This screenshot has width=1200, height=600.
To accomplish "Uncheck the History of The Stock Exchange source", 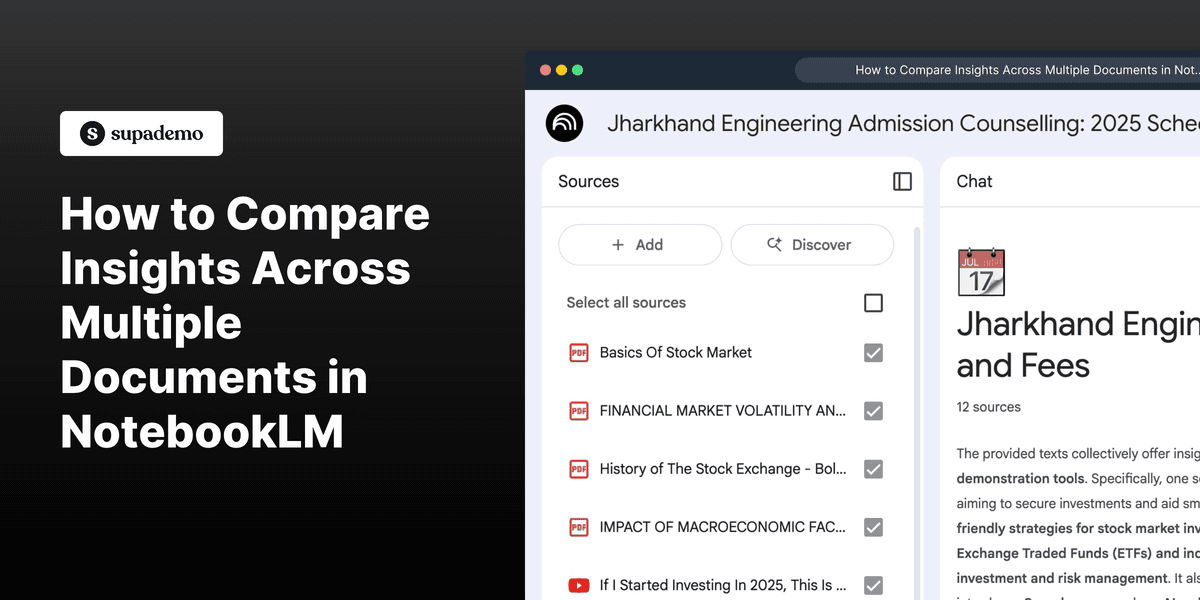I will click(x=873, y=469).
